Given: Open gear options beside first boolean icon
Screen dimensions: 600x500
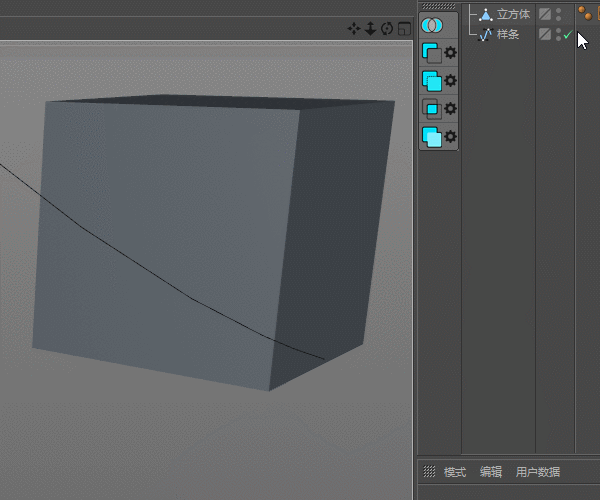Looking at the screenshot, I should pos(450,53).
